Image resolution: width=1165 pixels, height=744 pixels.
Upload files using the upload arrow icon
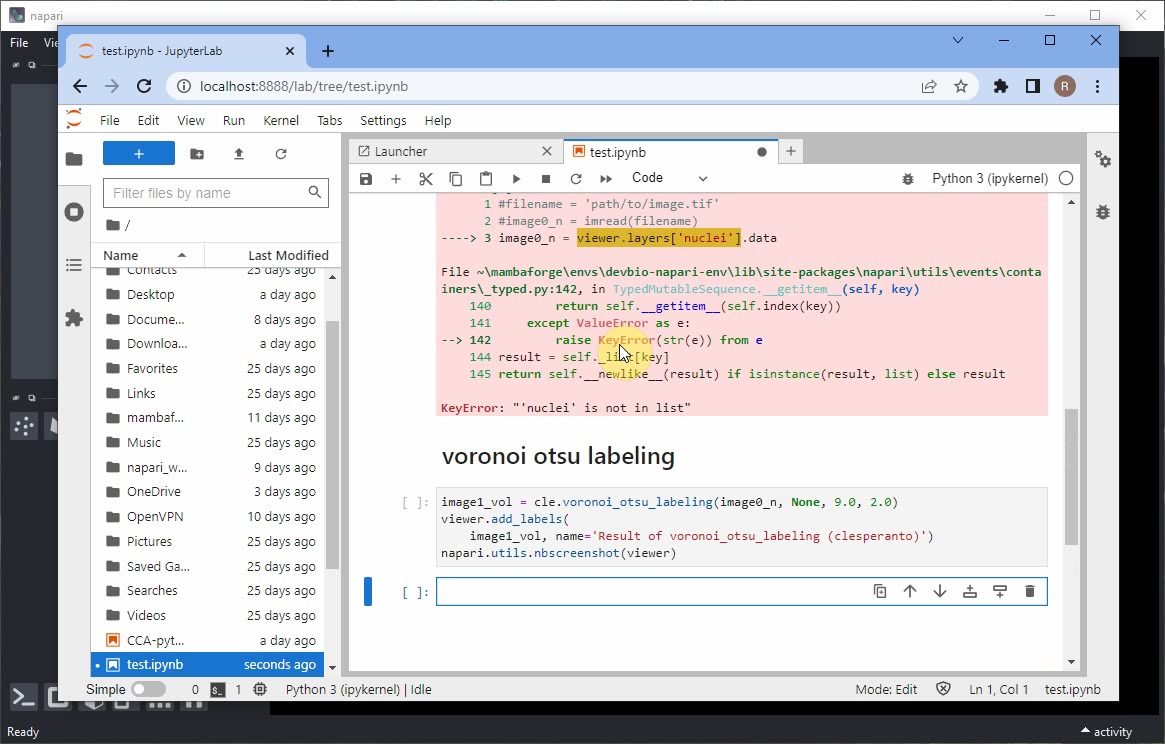pos(239,154)
